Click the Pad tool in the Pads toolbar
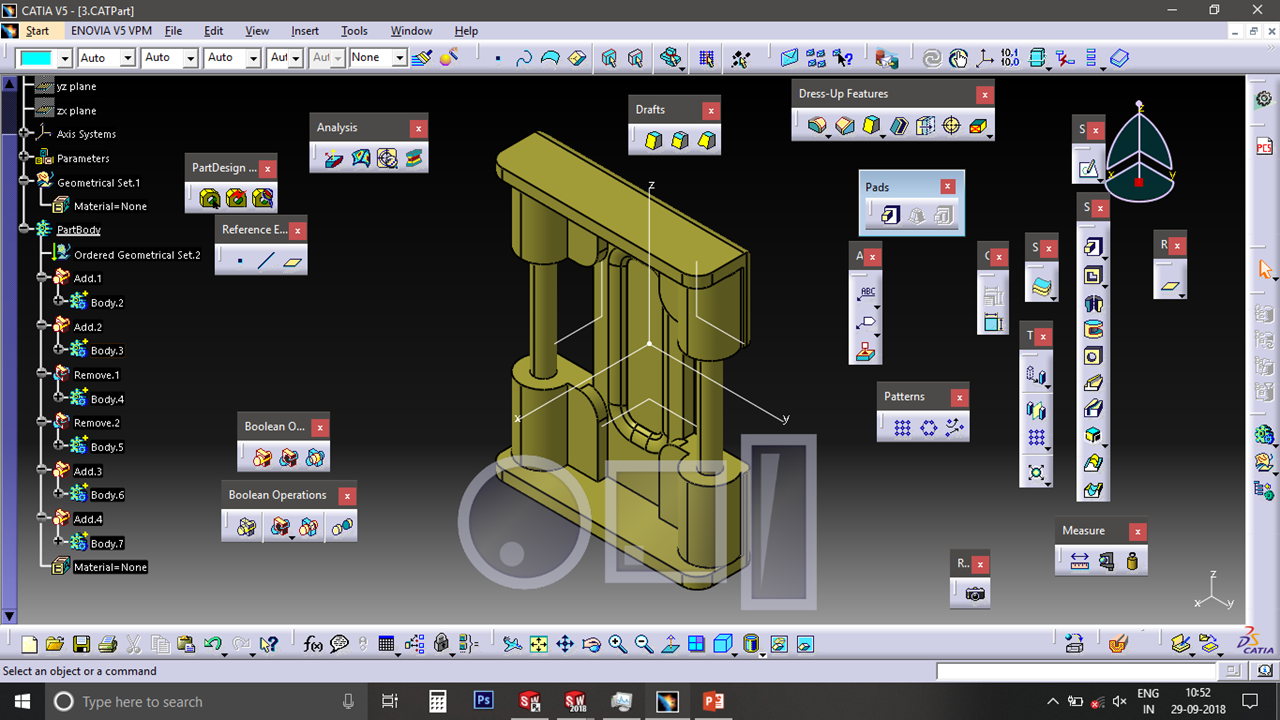1280x720 pixels. coord(890,215)
